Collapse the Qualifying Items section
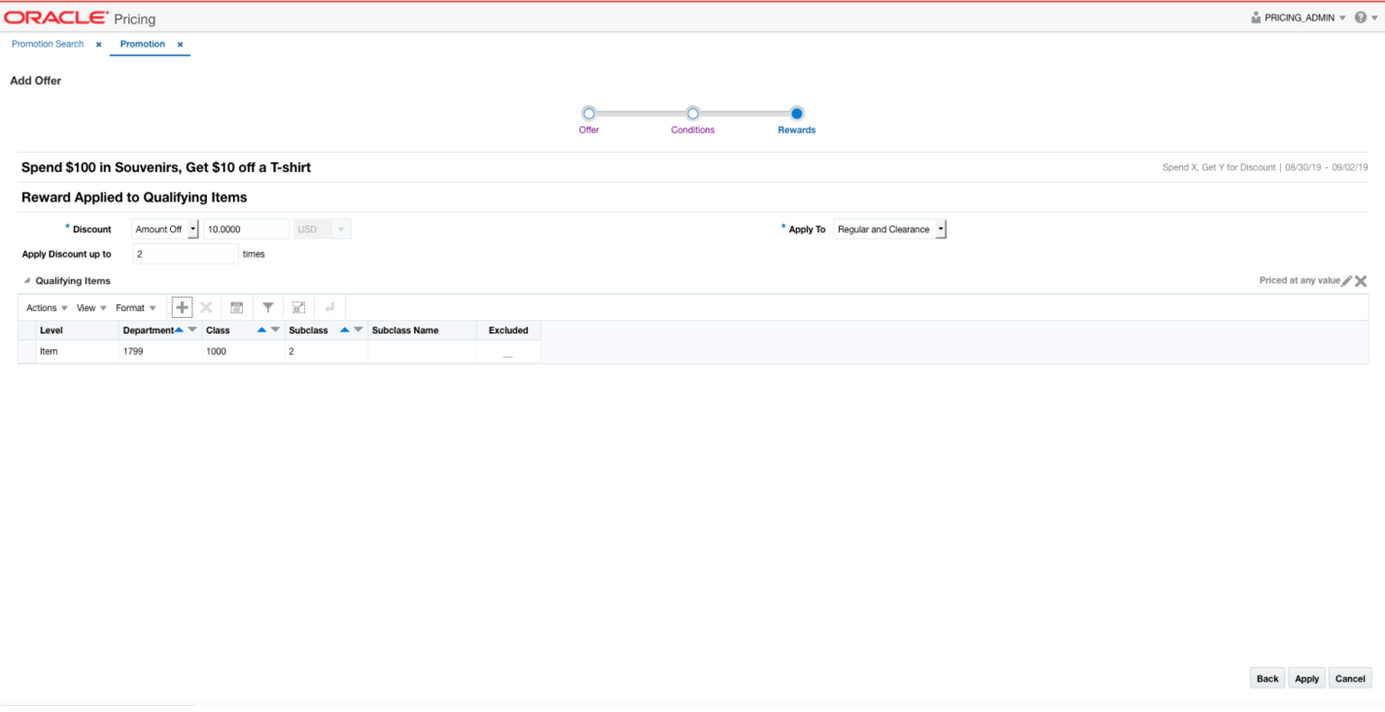 (x=27, y=281)
